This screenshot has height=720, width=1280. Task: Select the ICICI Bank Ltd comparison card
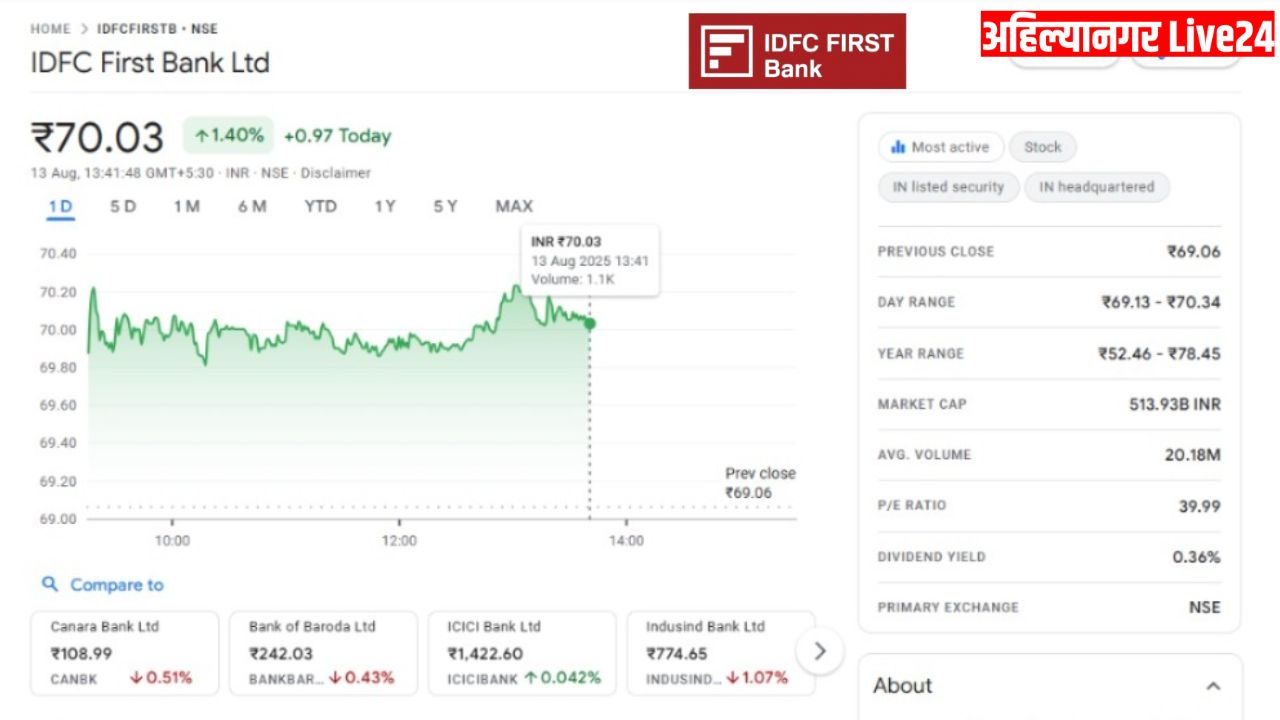(x=522, y=653)
